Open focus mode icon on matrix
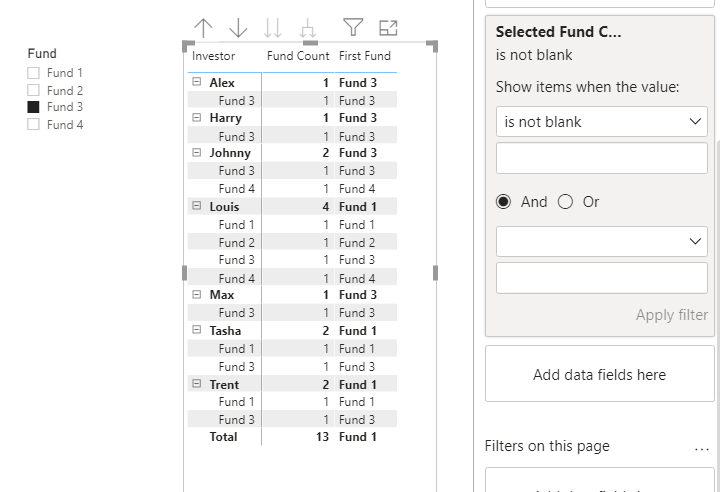The height and width of the screenshot is (492, 720). pos(388,28)
